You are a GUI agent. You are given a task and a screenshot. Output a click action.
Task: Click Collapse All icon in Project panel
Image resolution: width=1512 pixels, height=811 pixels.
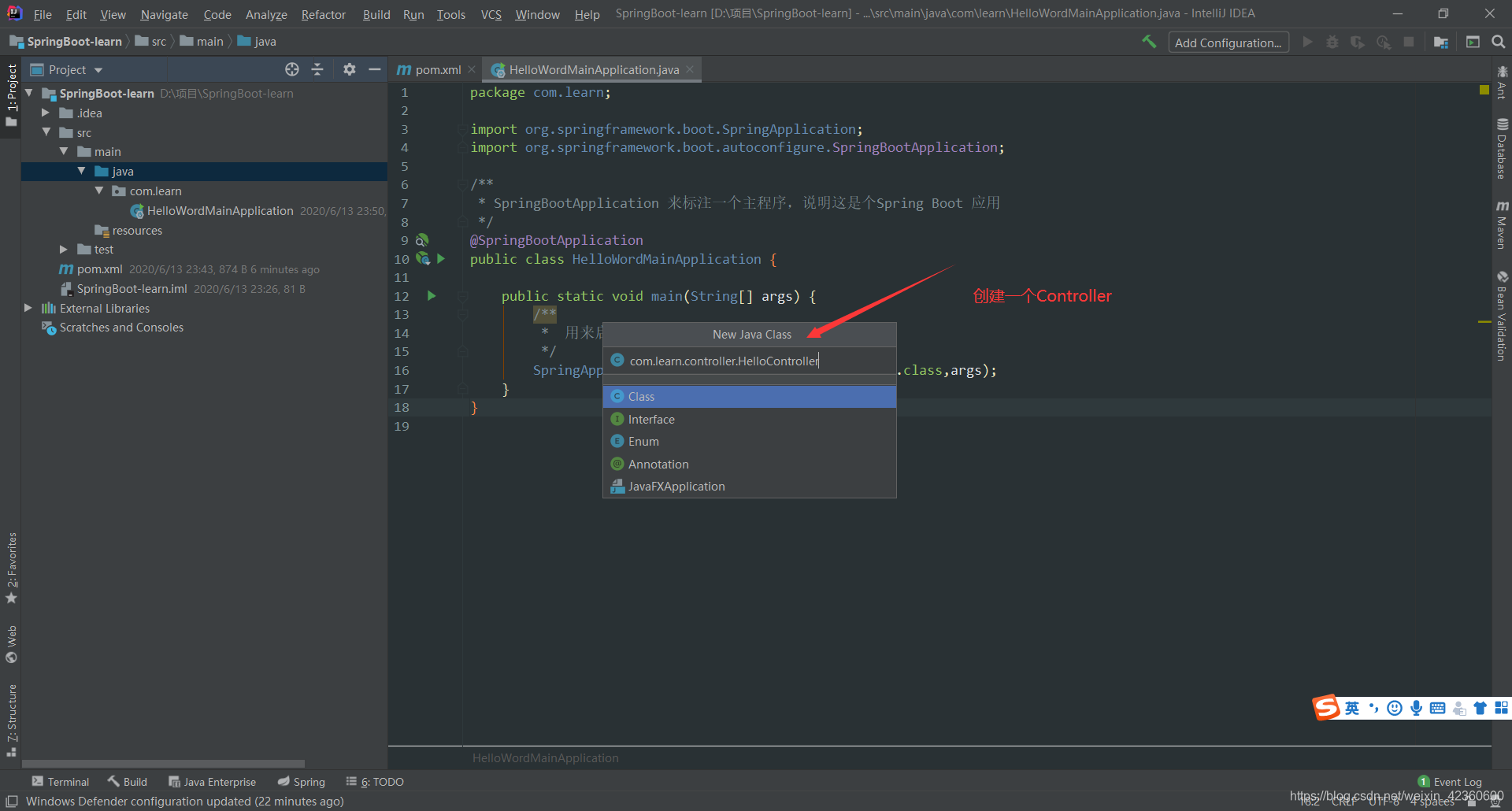(317, 69)
